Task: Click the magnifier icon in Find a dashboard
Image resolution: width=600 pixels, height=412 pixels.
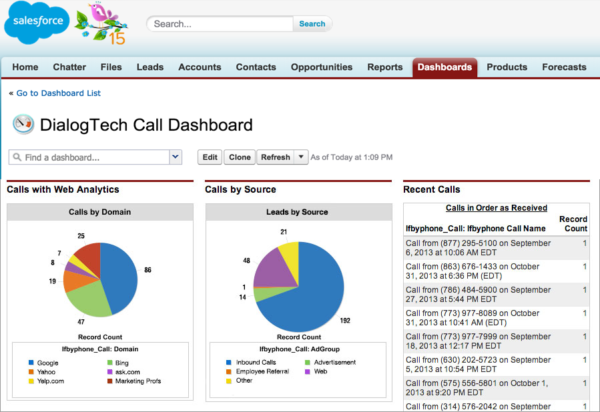Action: tap(17, 157)
